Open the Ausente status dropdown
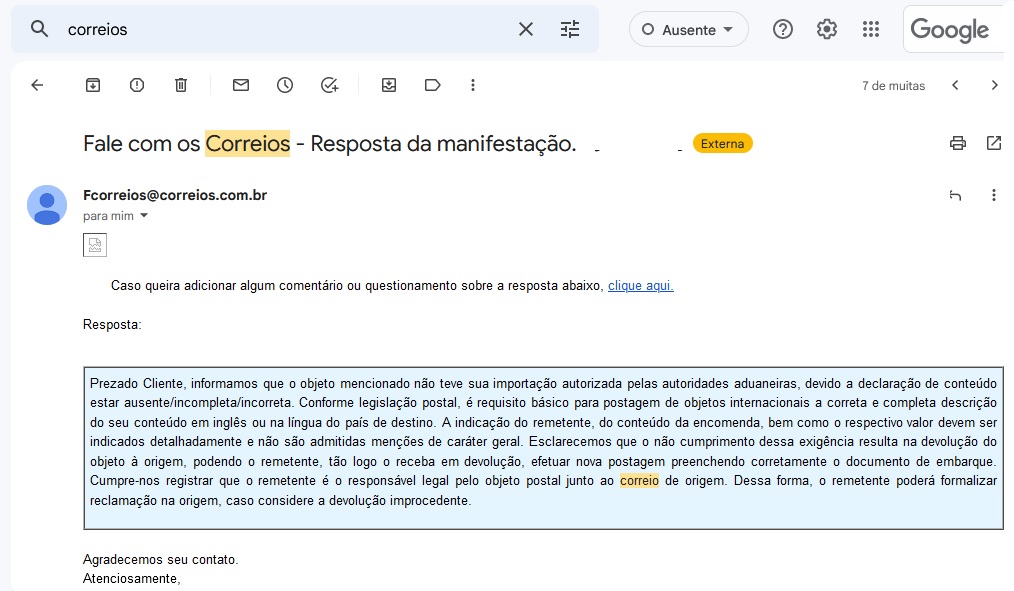The image size is (1014, 591). click(x=689, y=30)
